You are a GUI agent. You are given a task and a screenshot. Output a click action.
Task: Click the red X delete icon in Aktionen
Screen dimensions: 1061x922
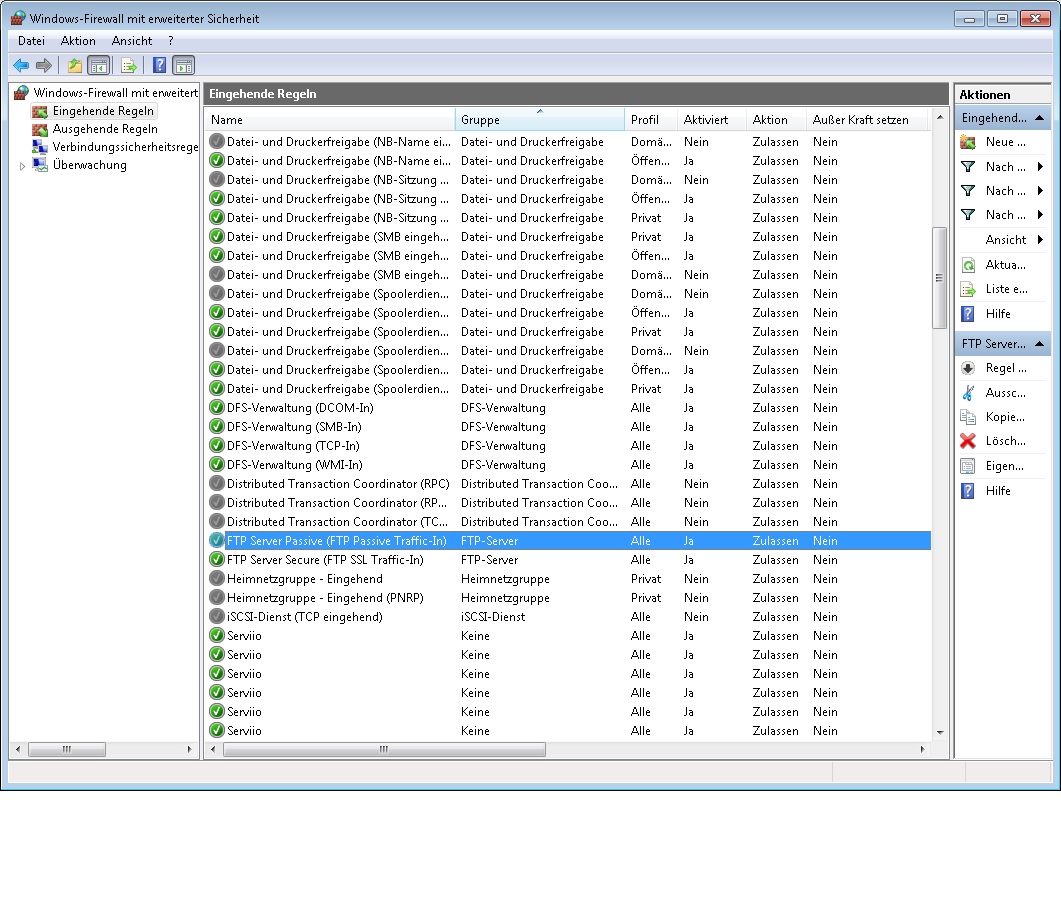click(967, 441)
